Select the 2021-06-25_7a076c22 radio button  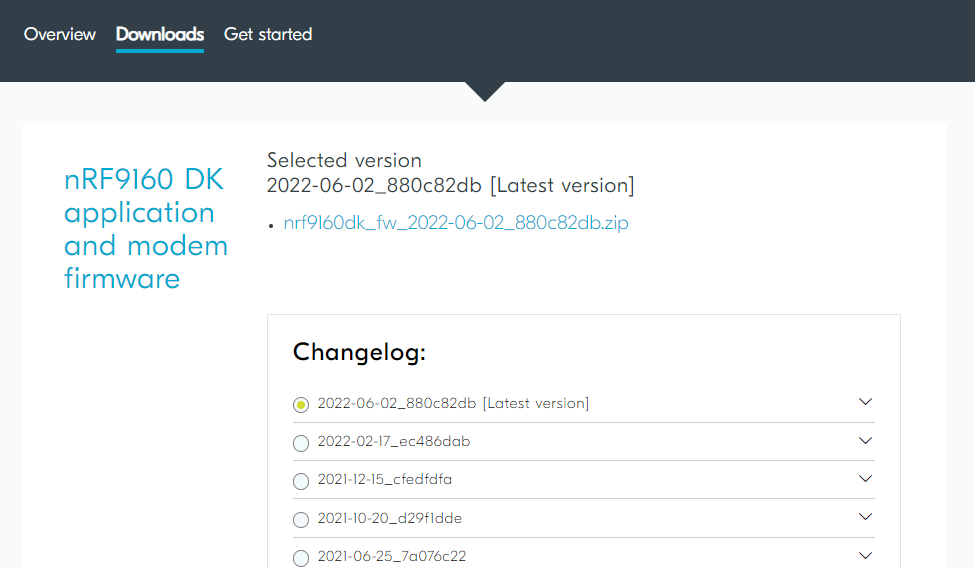pyautogui.click(x=301, y=557)
